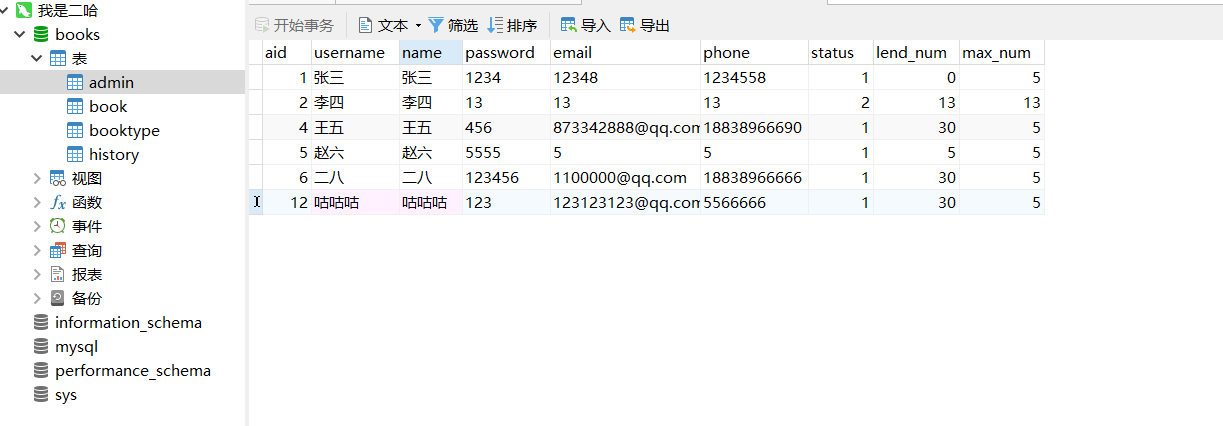Viewport: 1223px width, 426px height.
Task: Select the admin table icon
Action: tap(75, 83)
